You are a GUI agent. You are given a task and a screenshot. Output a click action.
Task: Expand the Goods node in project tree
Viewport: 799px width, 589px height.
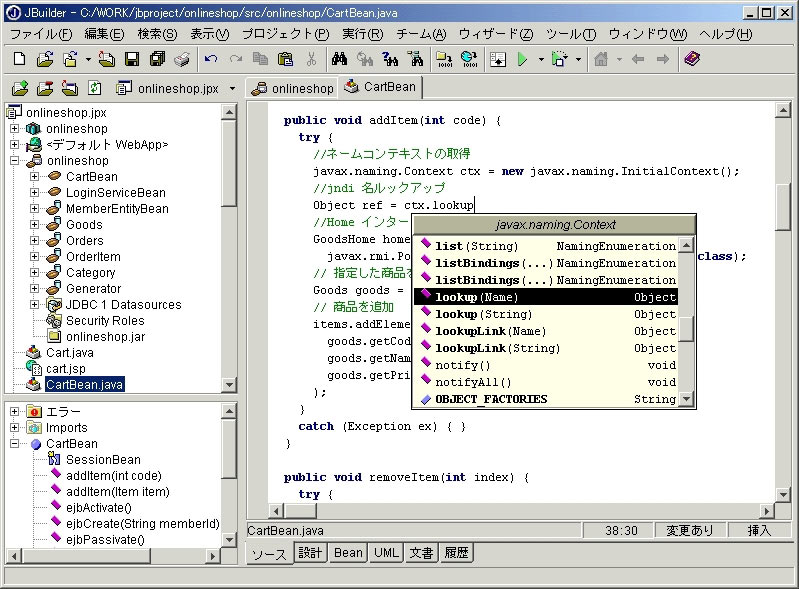35,225
